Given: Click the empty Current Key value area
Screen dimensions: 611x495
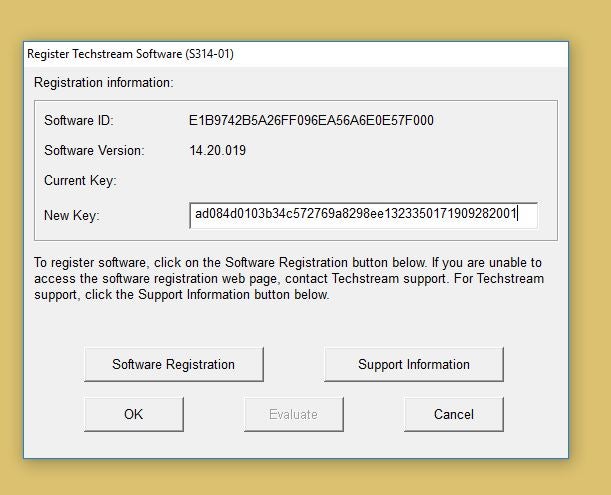Looking at the screenshot, I should [x=300, y=181].
